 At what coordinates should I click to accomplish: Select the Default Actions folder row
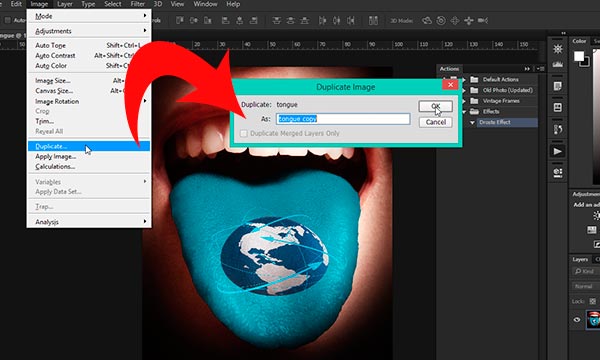click(500, 80)
